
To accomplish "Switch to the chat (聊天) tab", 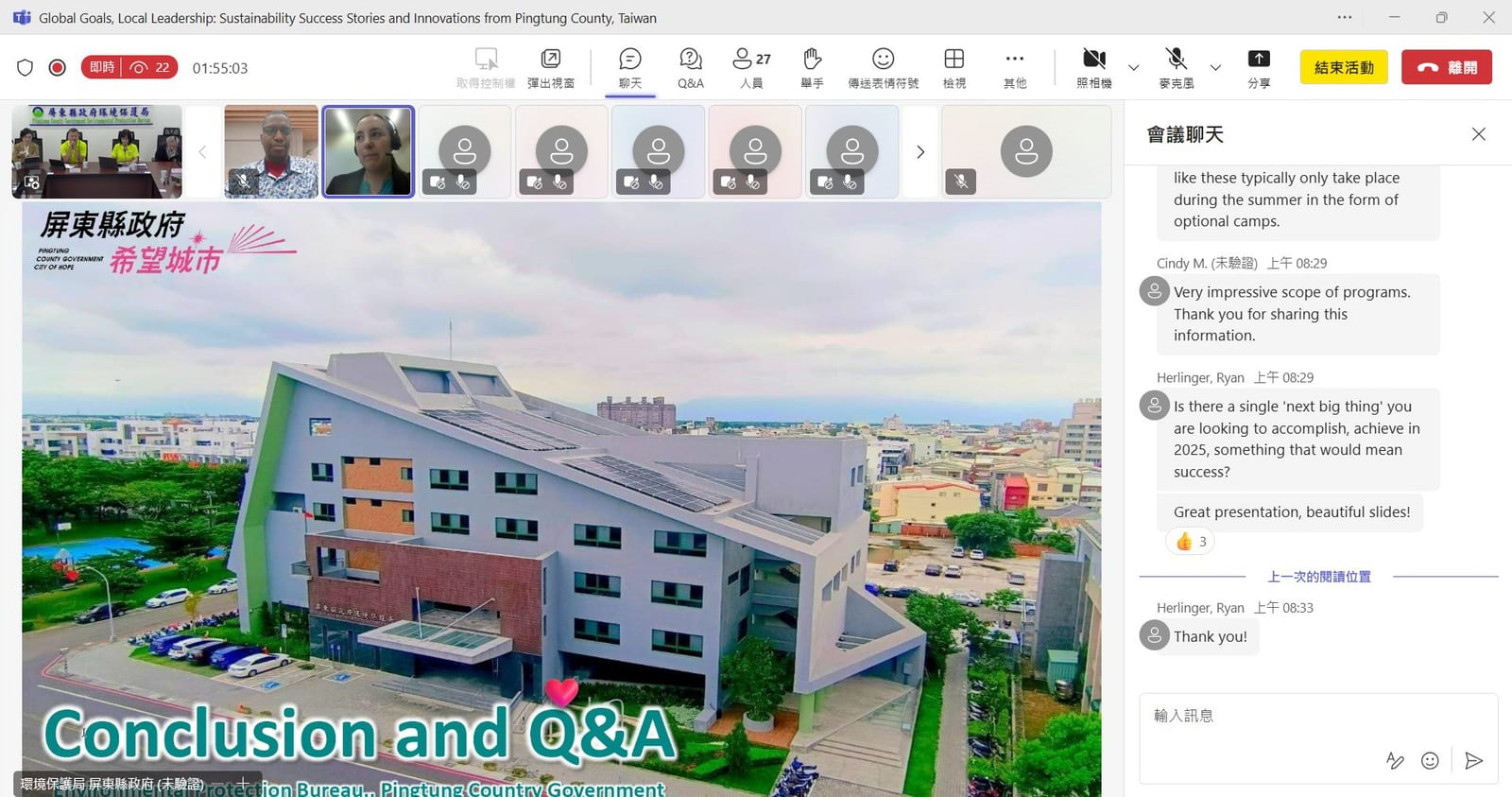I will tap(629, 68).
